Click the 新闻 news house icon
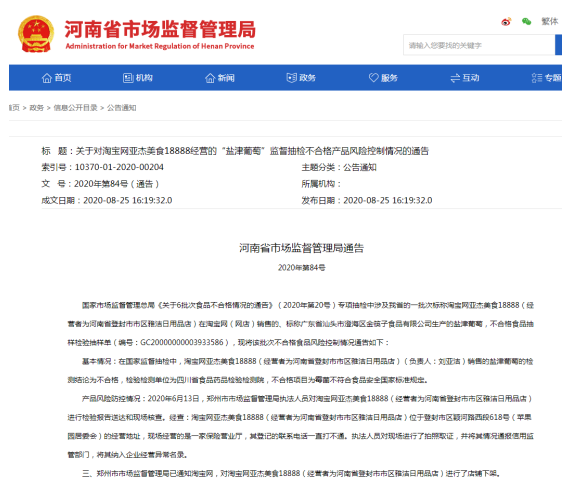563x483 pixels. 210,78
